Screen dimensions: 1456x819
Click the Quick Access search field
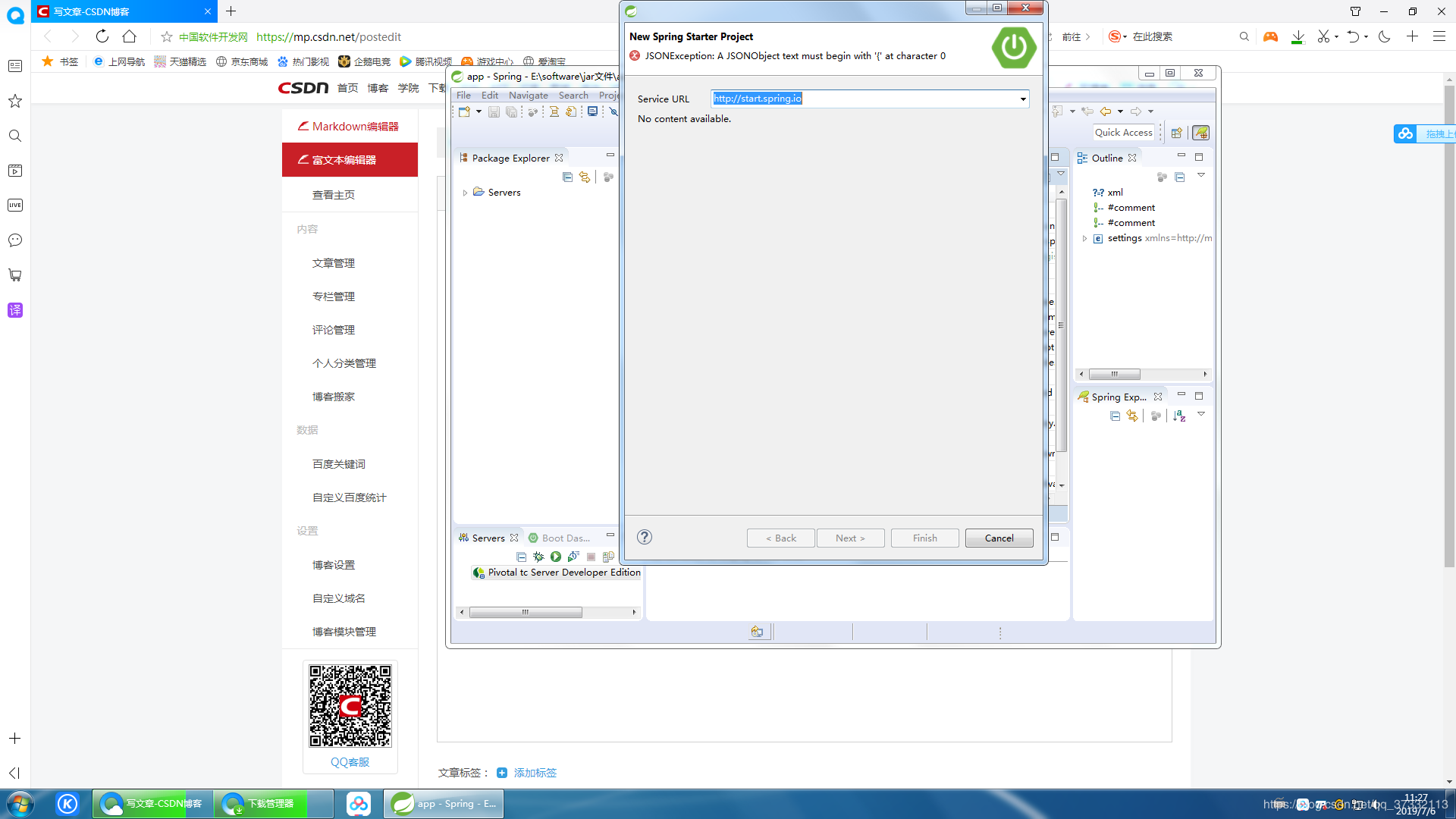1123,133
